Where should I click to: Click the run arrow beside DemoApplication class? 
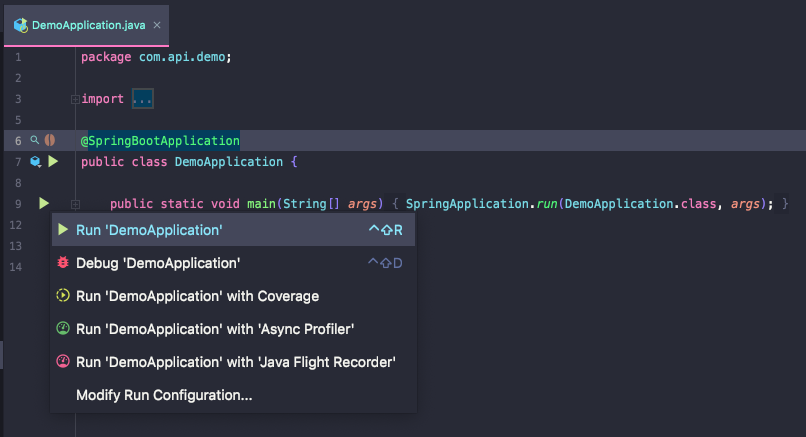pos(53,161)
